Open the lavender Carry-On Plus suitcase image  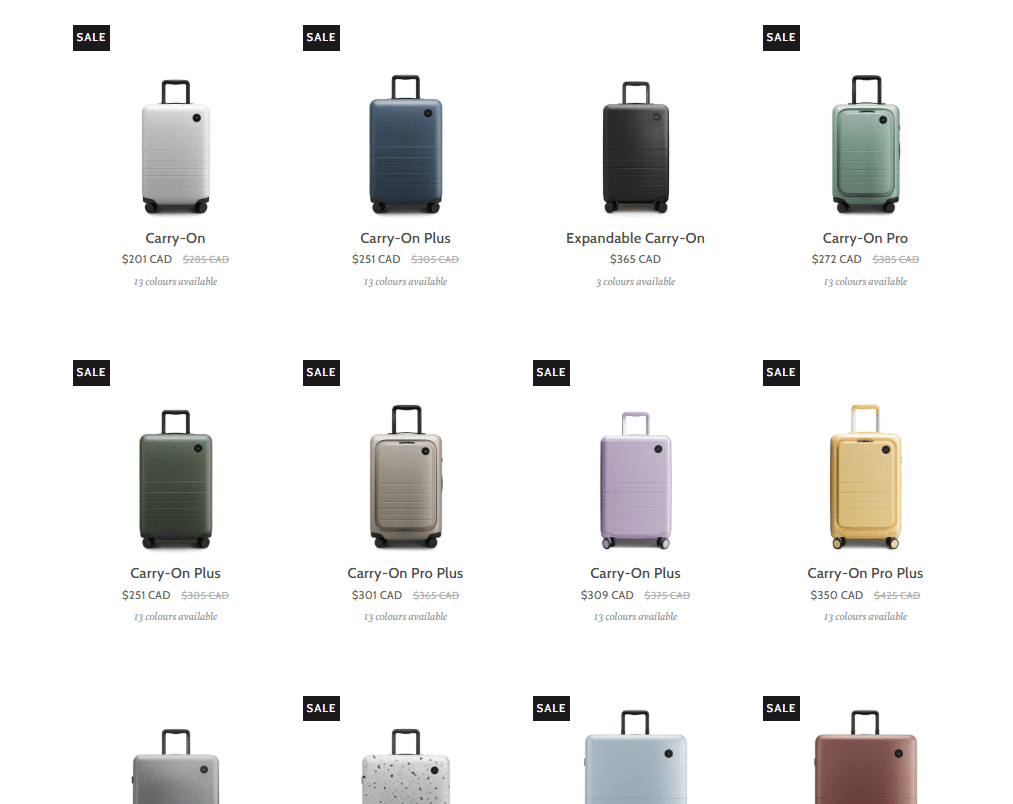[636, 480]
